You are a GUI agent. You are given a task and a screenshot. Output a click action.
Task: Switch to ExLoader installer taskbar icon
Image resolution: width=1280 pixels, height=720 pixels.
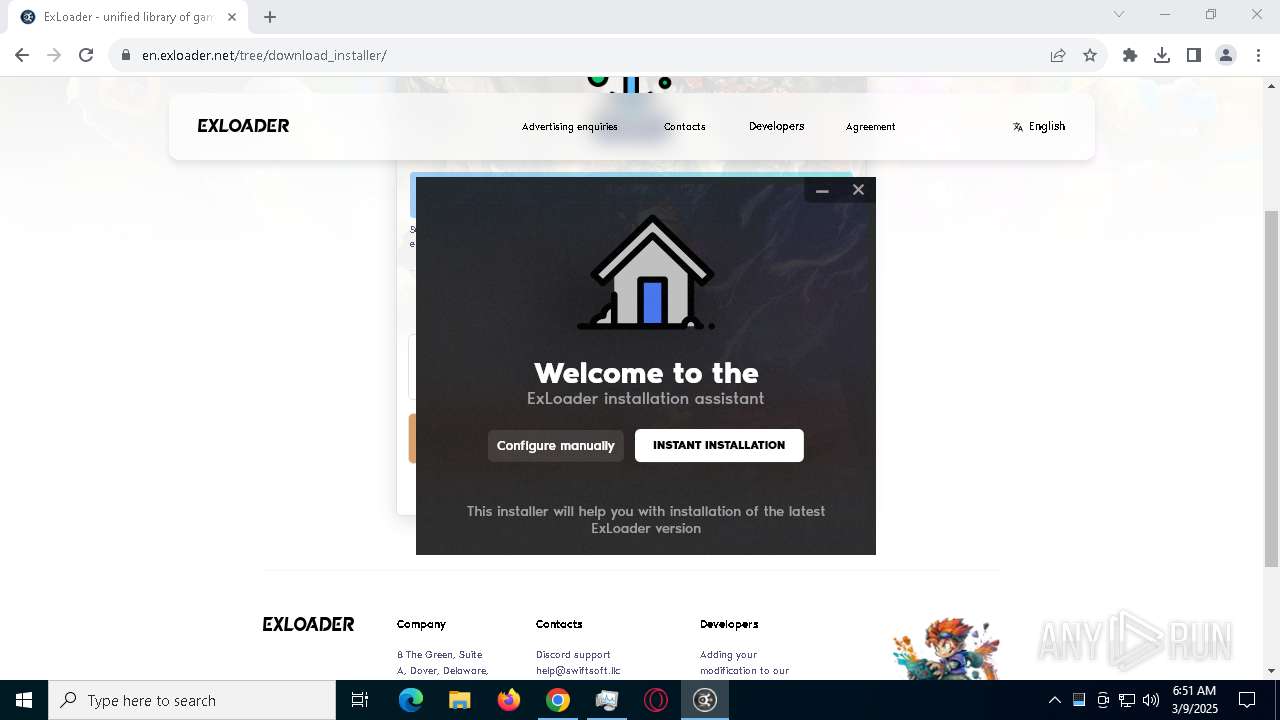(x=705, y=700)
